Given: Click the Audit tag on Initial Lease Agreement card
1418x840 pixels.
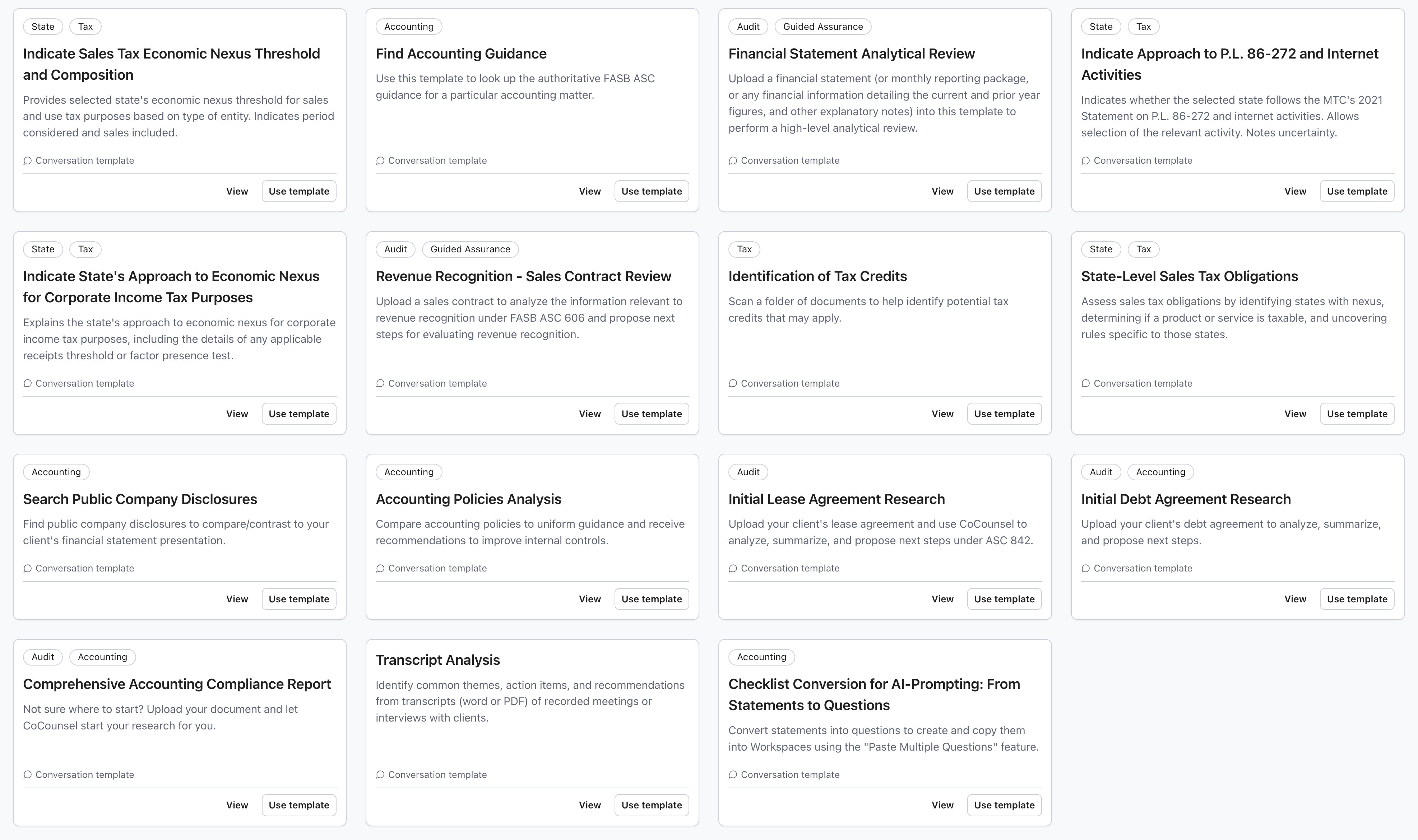Looking at the screenshot, I should [748, 472].
